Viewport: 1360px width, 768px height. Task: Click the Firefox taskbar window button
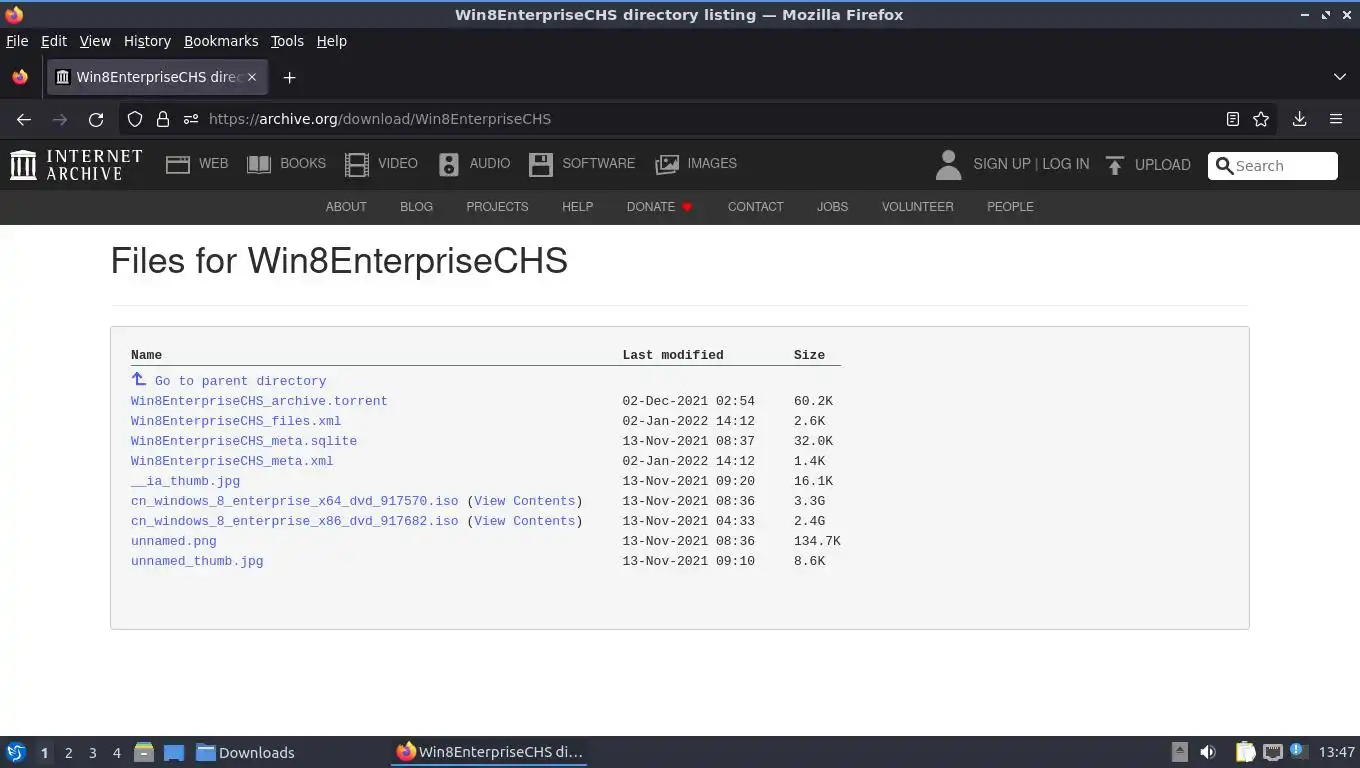pos(489,752)
